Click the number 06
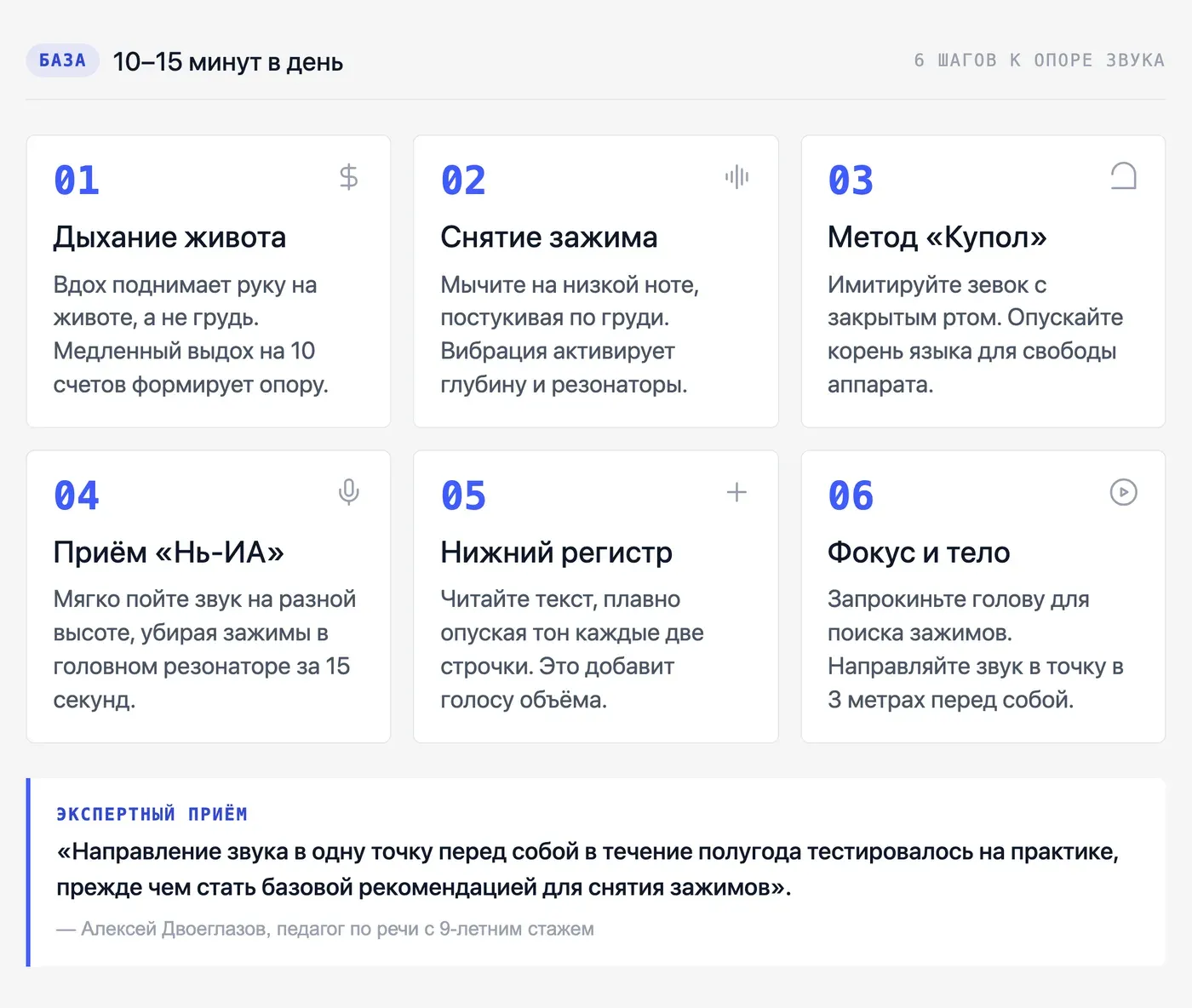Screen dimensions: 1192x1008 (851, 495)
